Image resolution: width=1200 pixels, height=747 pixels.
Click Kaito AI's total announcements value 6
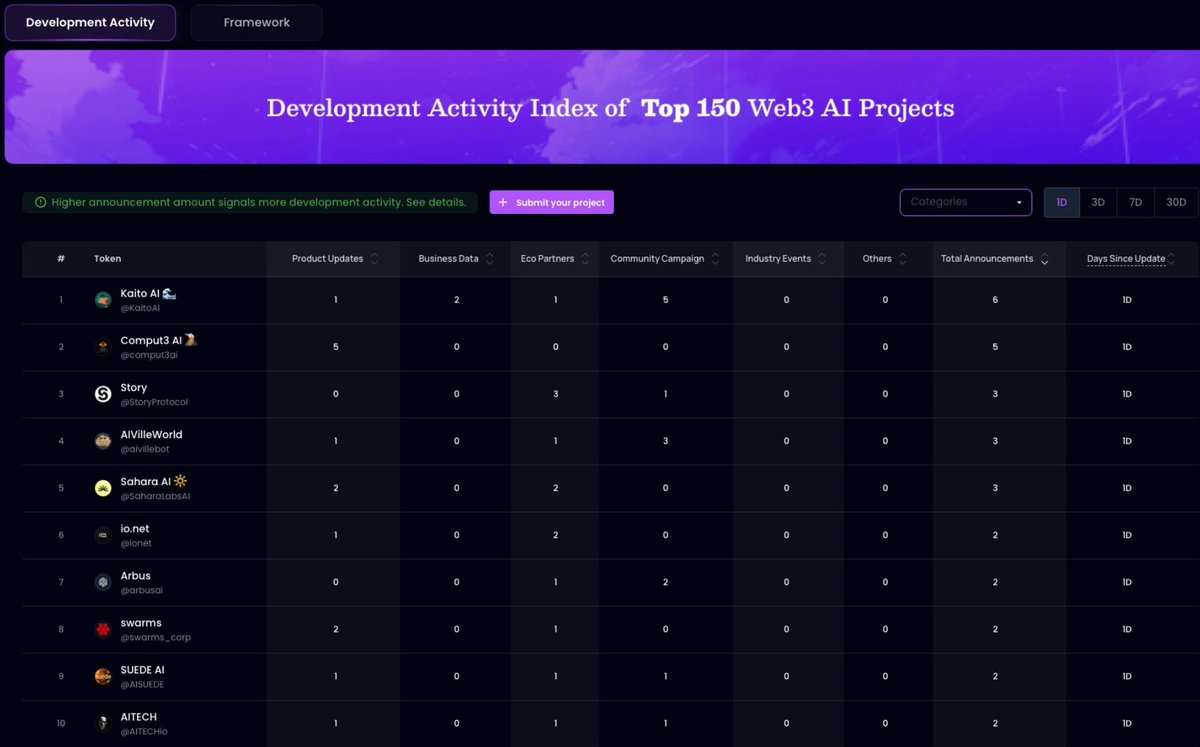click(x=995, y=300)
